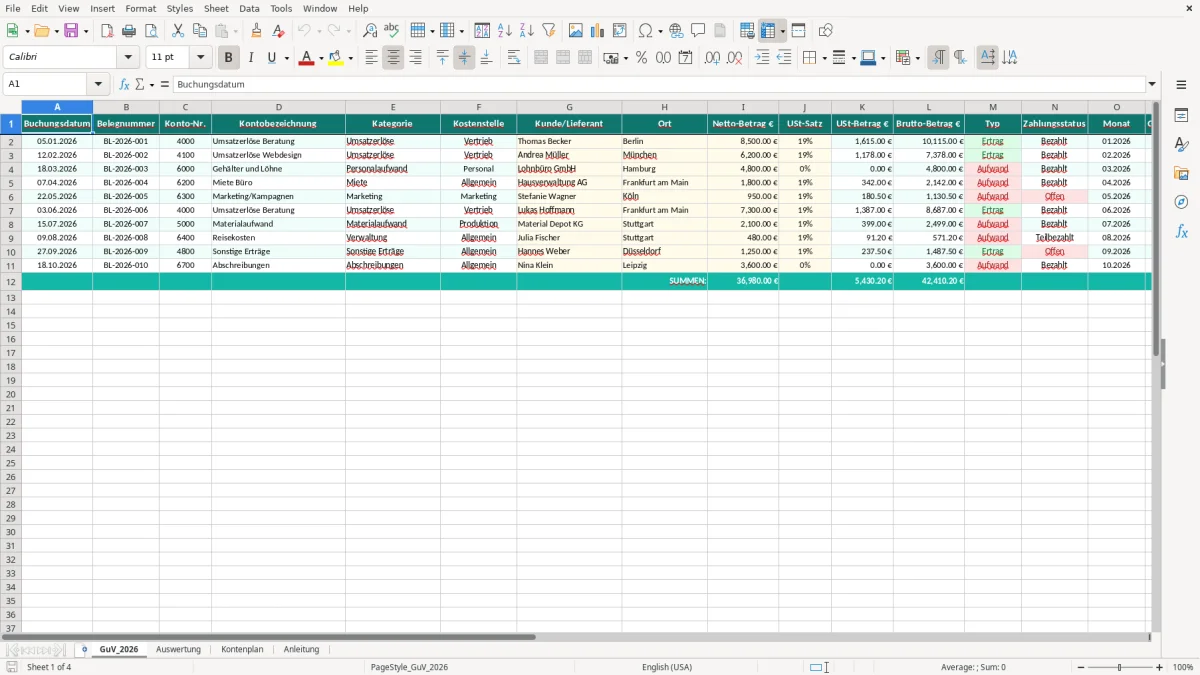Image resolution: width=1200 pixels, height=675 pixels.
Task: Format as percent
Action: pyautogui.click(x=641, y=58)
